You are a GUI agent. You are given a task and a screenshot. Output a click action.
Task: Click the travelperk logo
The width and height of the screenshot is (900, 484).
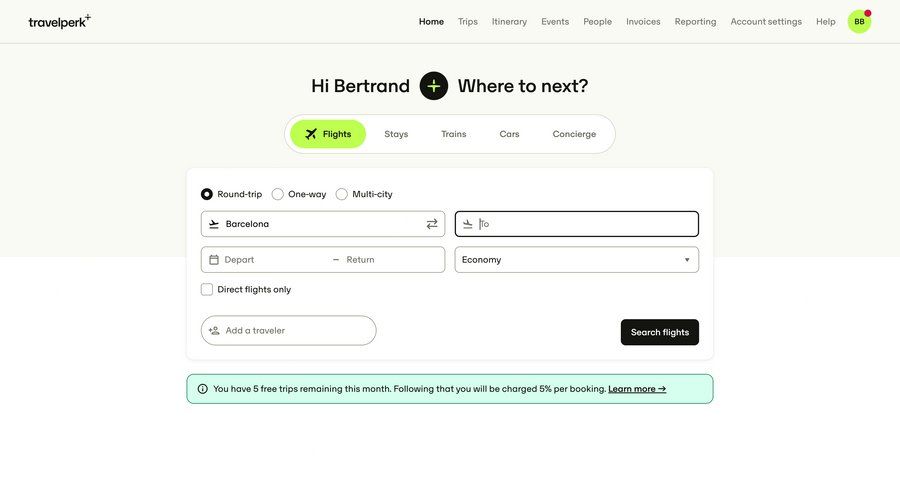tap(59, 21)
